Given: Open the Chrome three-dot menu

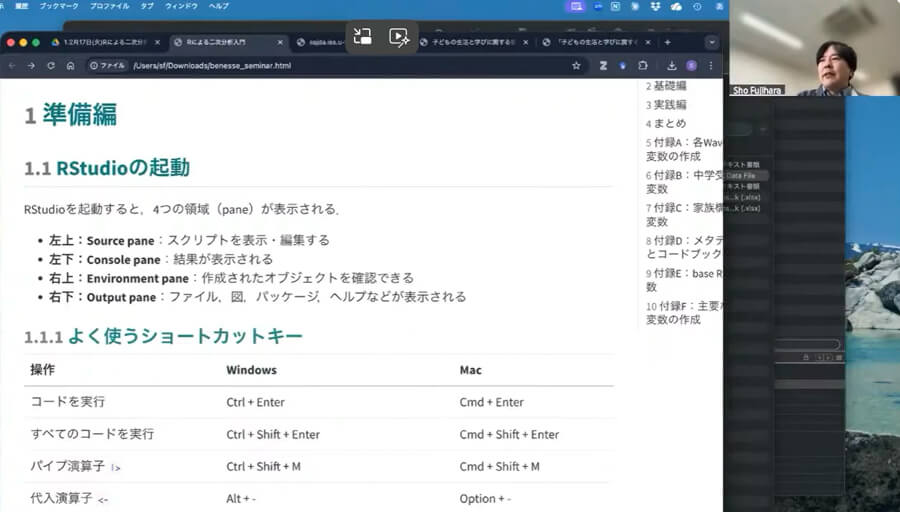Looking at the screenshot, I should click(711, 65).
